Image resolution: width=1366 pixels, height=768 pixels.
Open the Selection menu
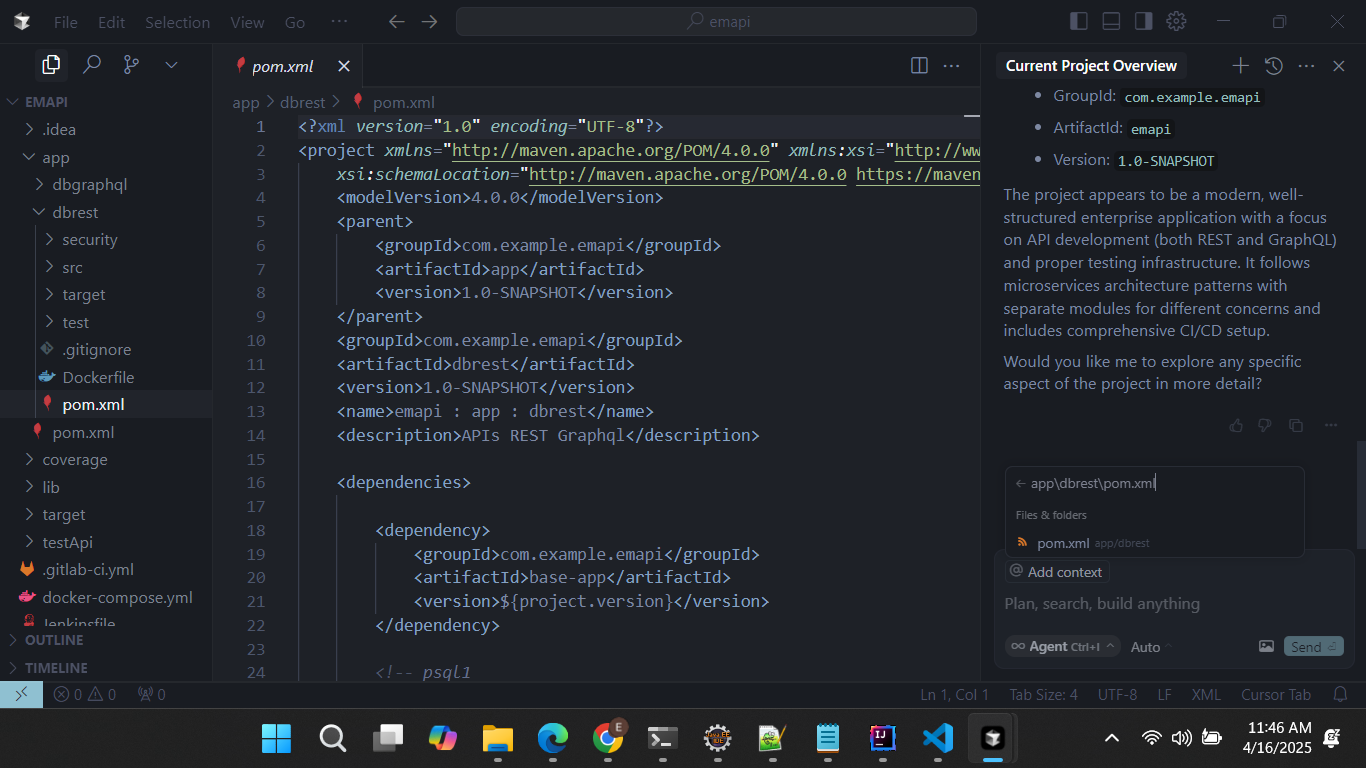point(177,22)
